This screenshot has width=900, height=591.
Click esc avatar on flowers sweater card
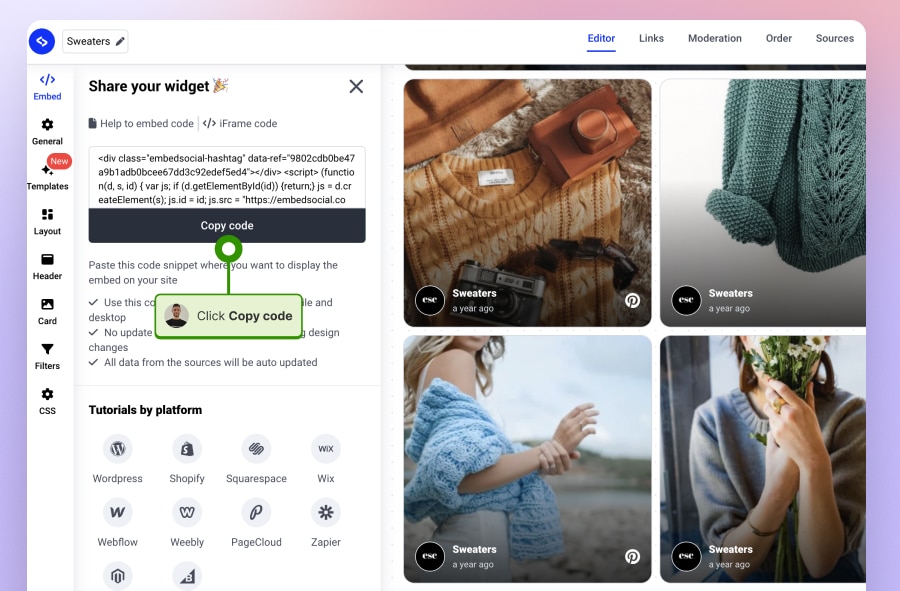click(x=686, y=557)
